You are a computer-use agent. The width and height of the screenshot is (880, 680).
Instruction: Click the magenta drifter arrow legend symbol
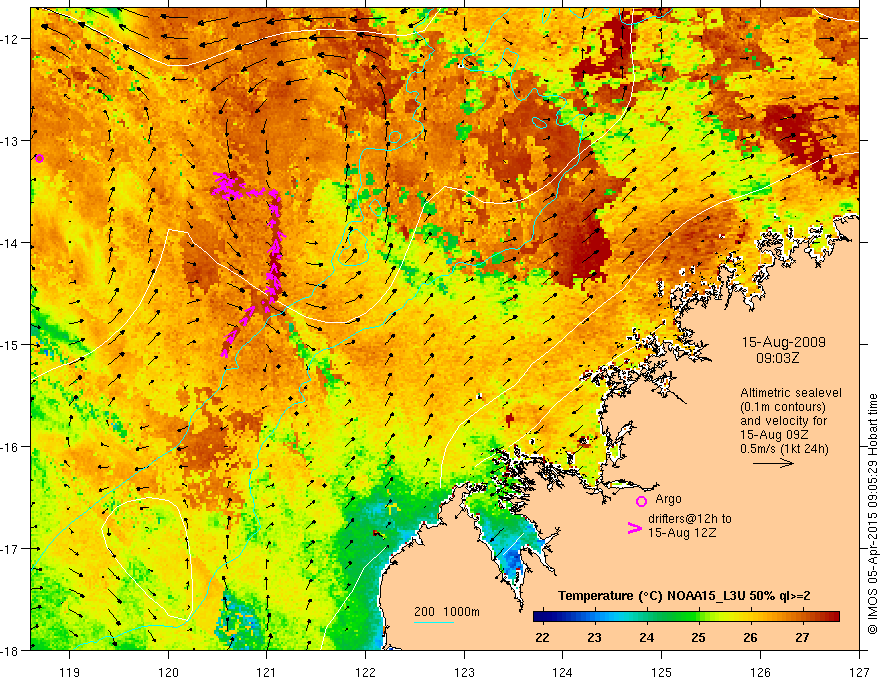634,528
